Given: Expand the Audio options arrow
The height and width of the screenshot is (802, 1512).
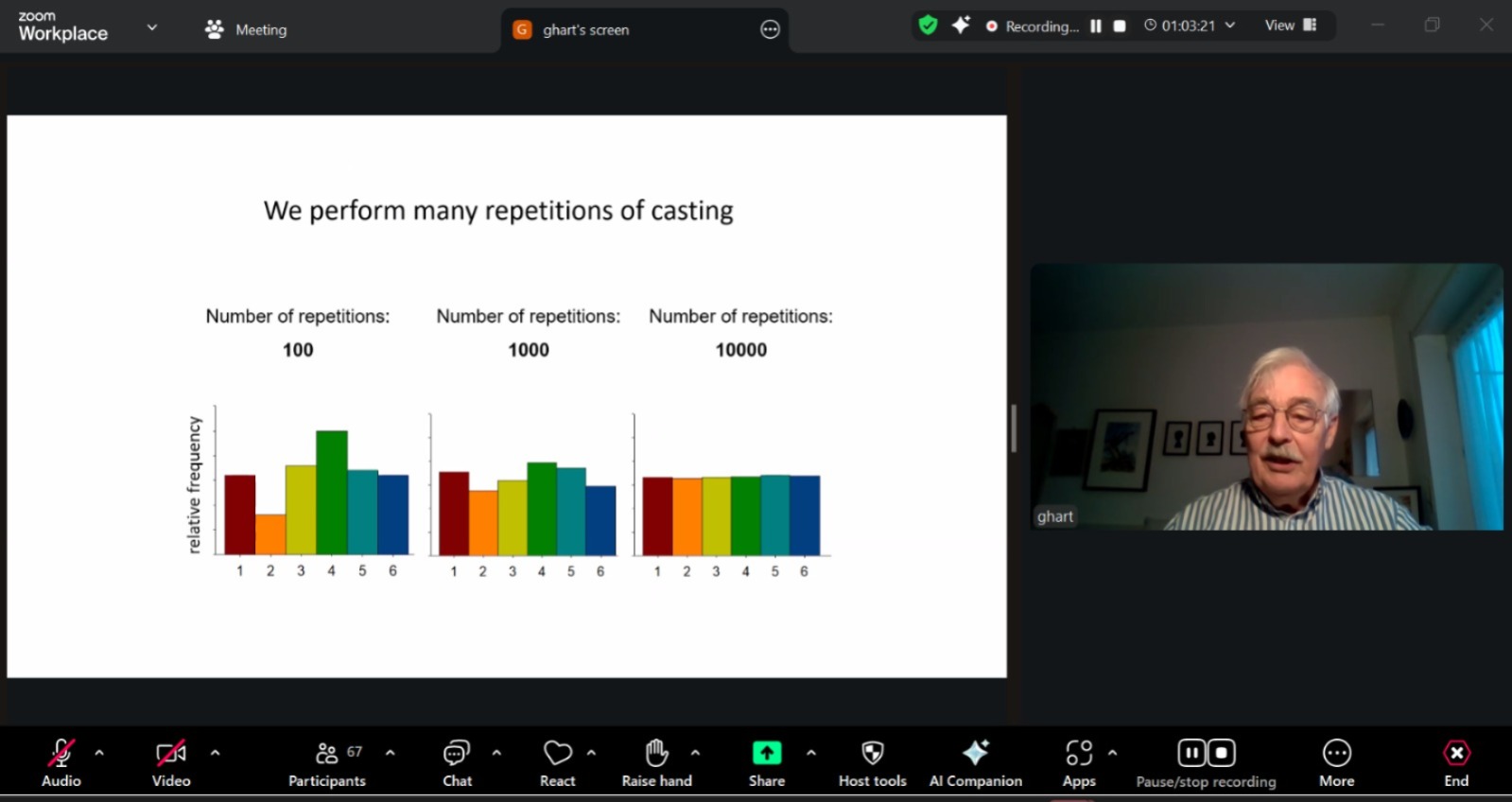Looking at the screenshot, I should [99, 753].
